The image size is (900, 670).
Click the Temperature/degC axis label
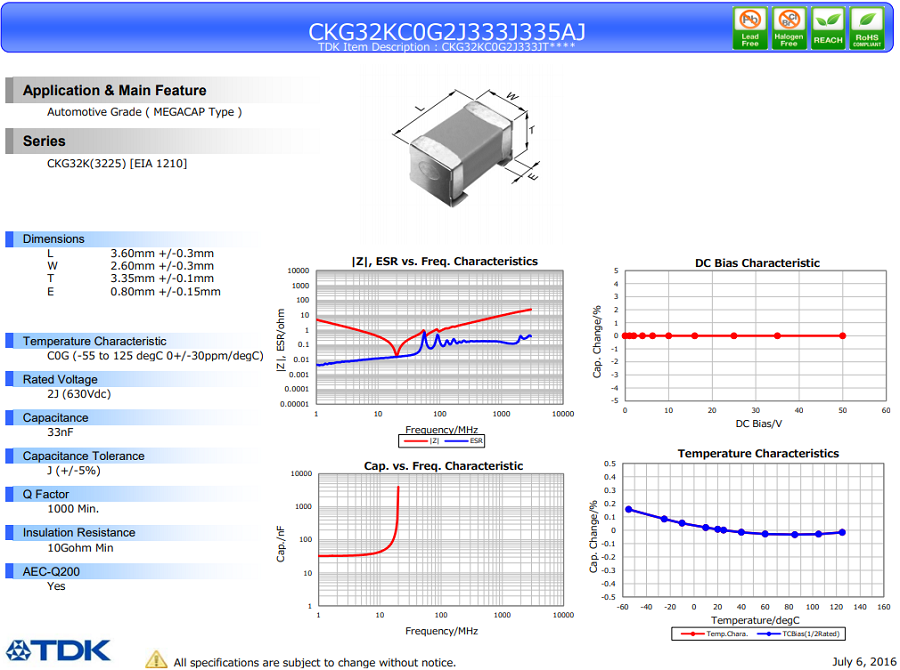point(755,621)
